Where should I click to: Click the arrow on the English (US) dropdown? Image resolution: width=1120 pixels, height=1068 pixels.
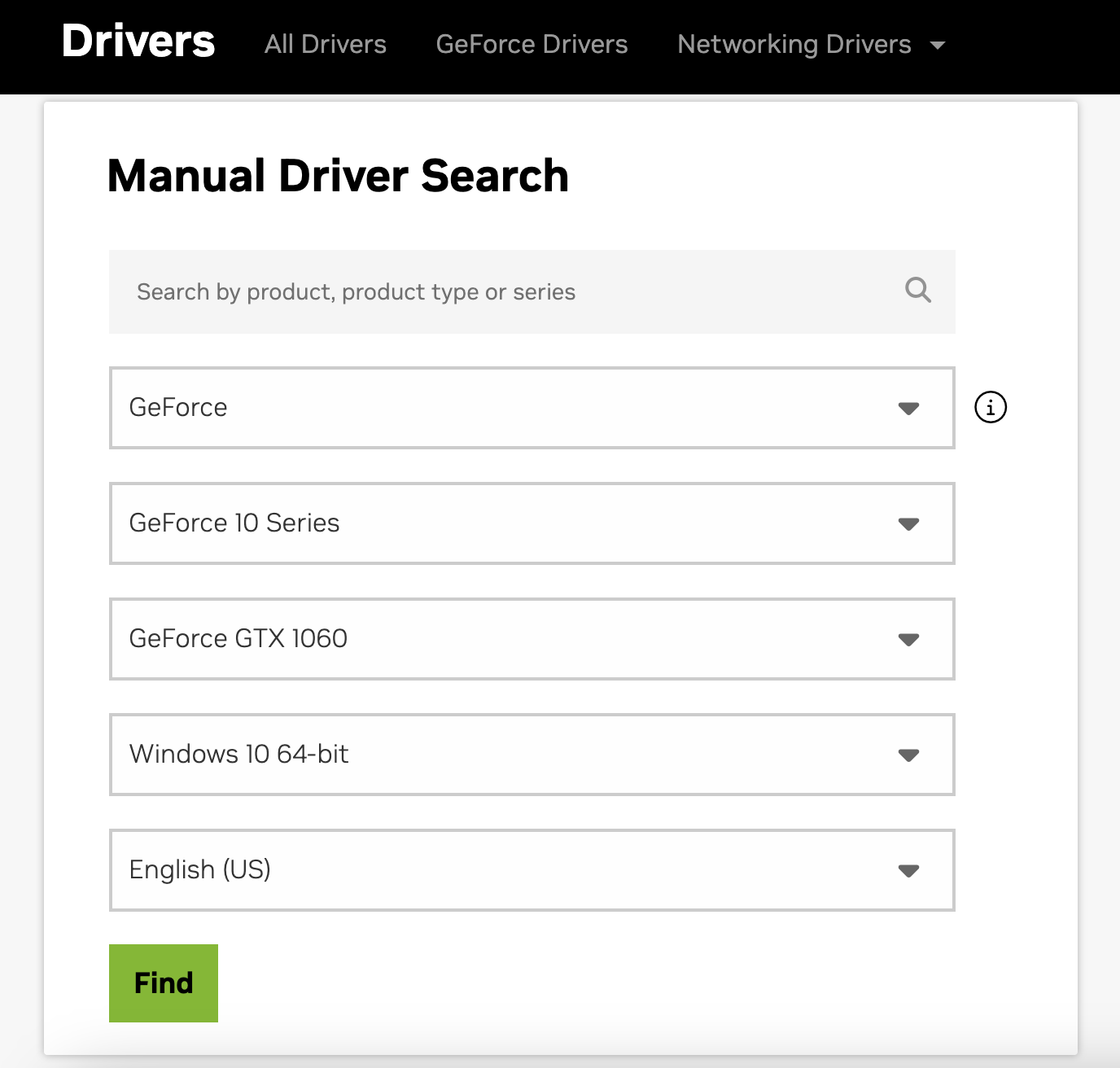pyautogui.click(x=908, y=871)
